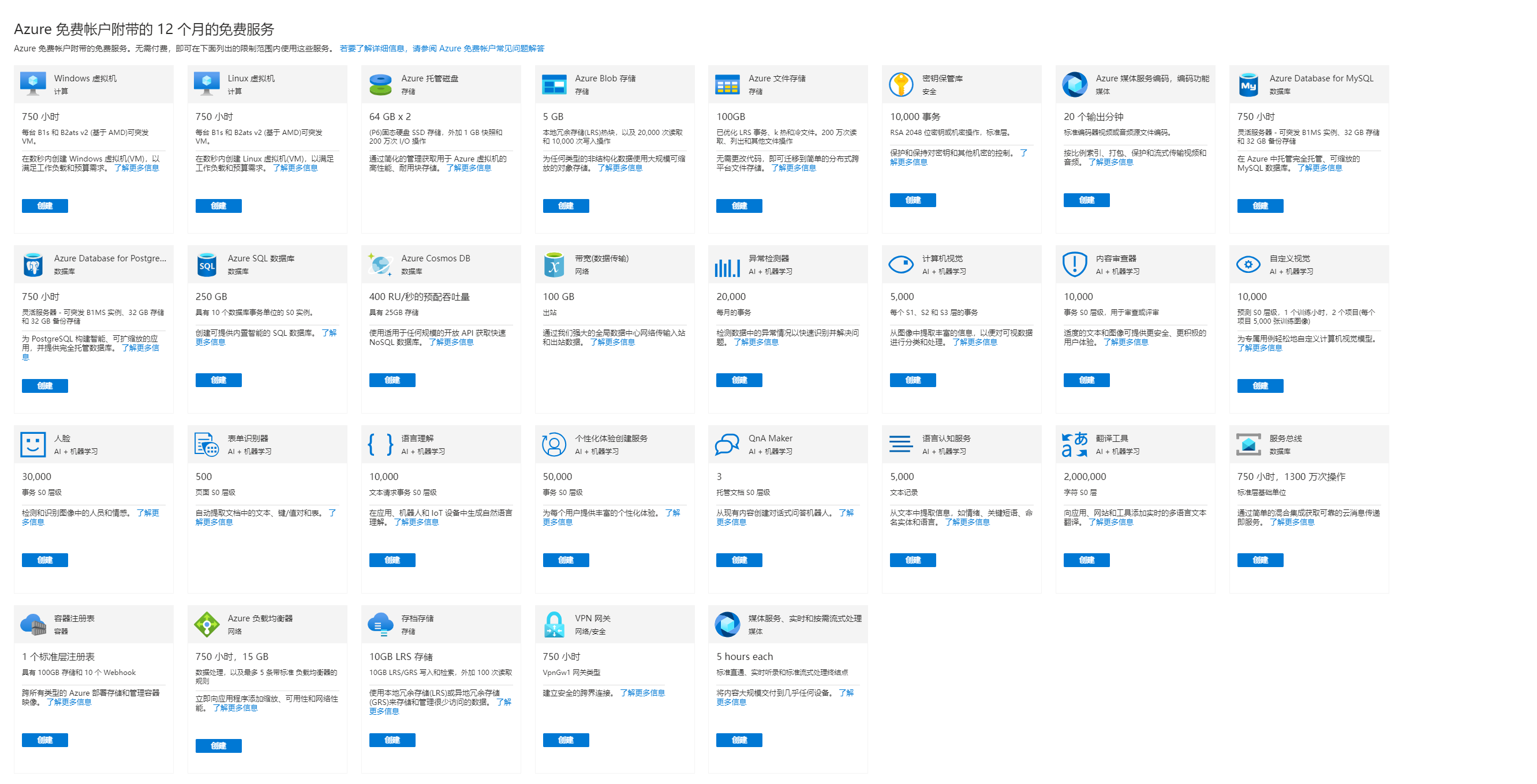The height and width of the screenshot is (784, 1537).
Task: Click the Azure 负载均衡器 diamond icon
Action: tap(207, 624)
